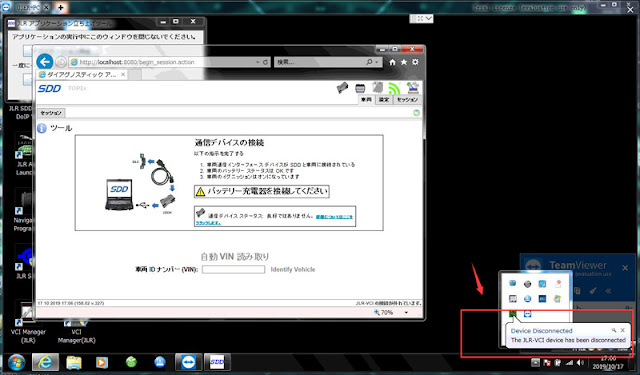
Task: Go back using Internet Explorer back arrow
Action: point(44,62)
